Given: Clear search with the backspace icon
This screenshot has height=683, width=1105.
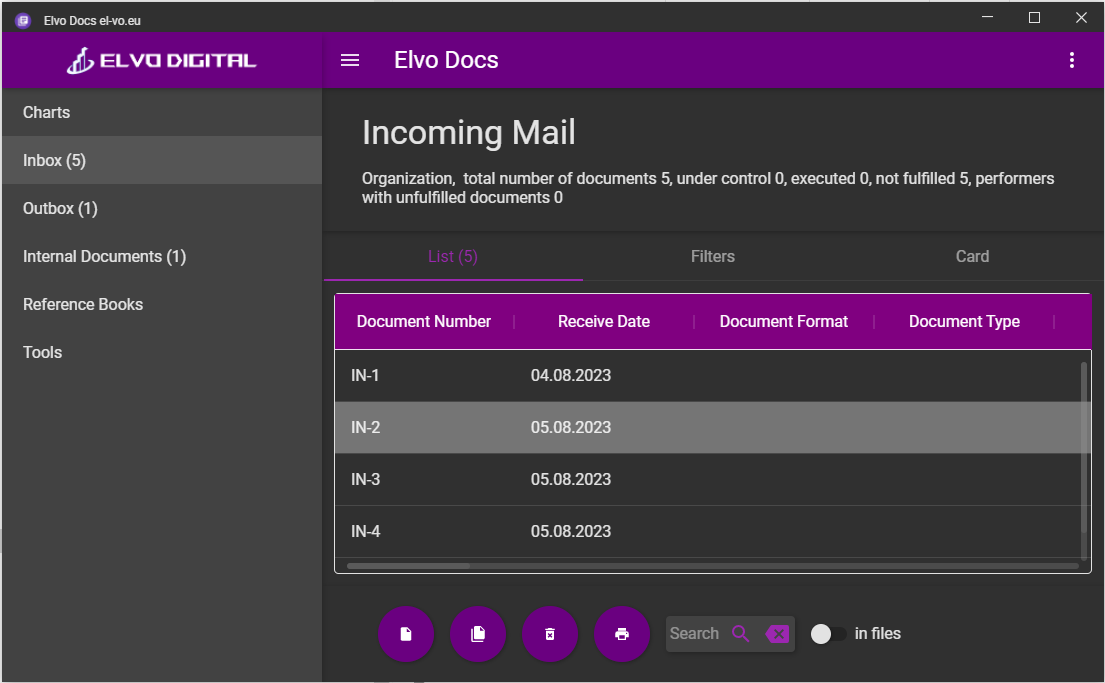Looking at the screenshot, I should click(777, 633).
